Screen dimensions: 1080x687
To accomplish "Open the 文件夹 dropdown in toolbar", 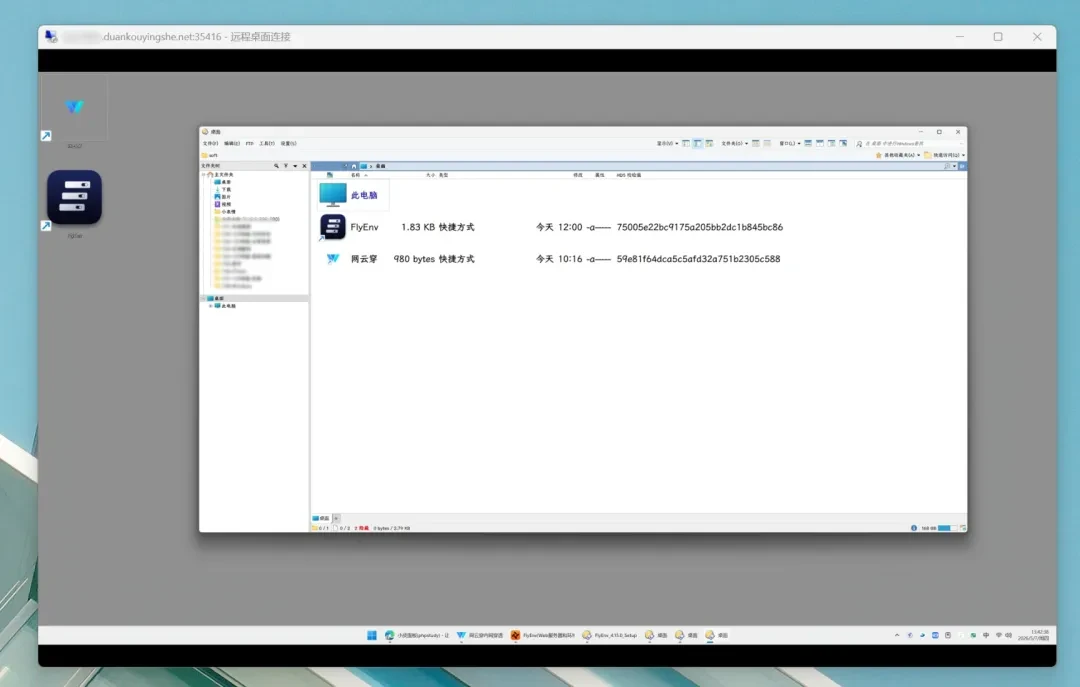I will 734,143.
